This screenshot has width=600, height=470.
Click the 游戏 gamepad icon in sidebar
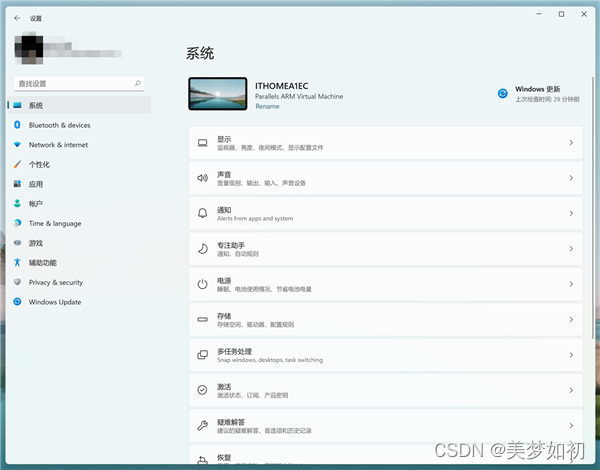[x=17, y=243]
